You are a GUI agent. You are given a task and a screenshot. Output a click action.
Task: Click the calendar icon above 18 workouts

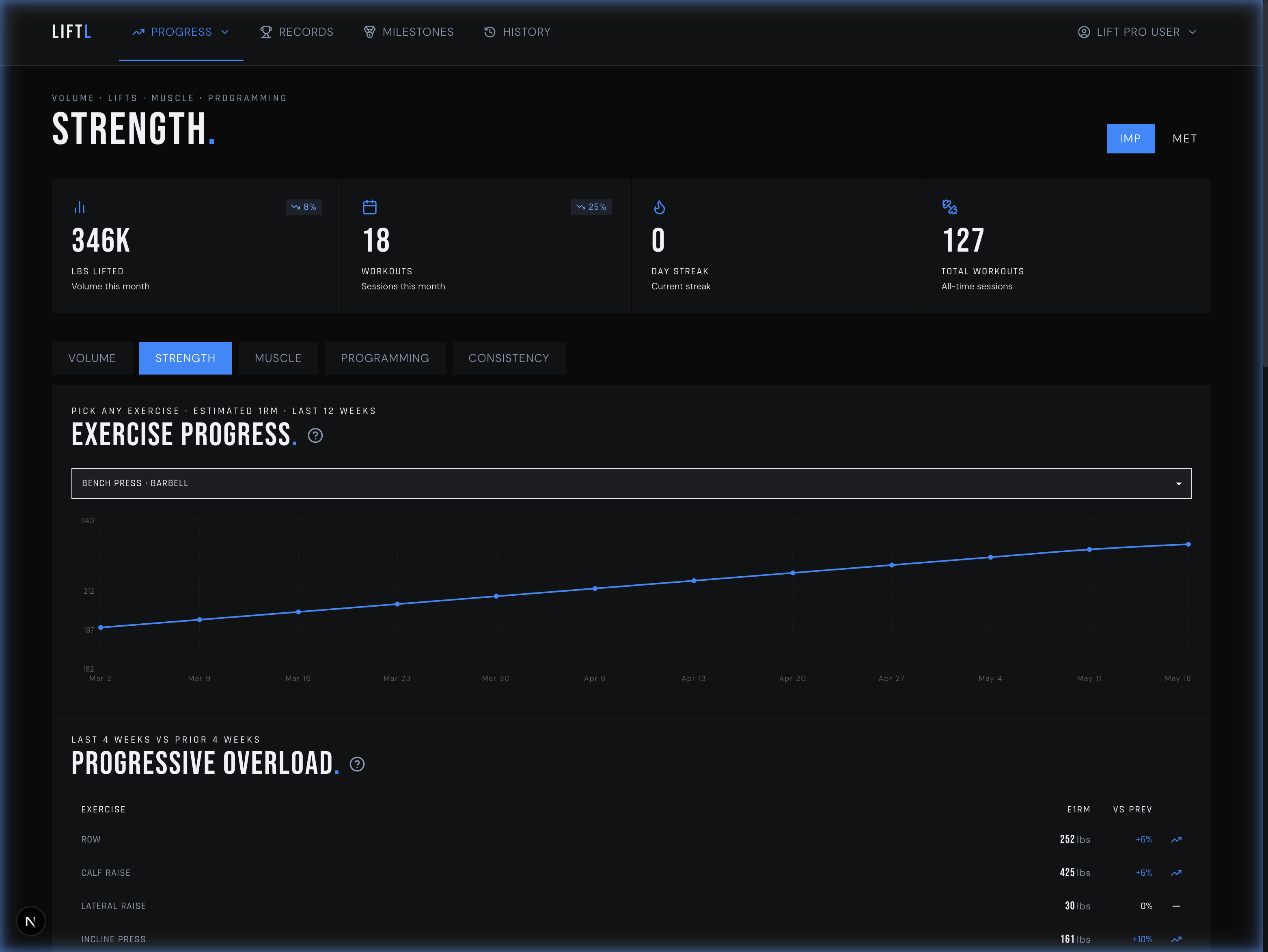click(x=370, y=207)
